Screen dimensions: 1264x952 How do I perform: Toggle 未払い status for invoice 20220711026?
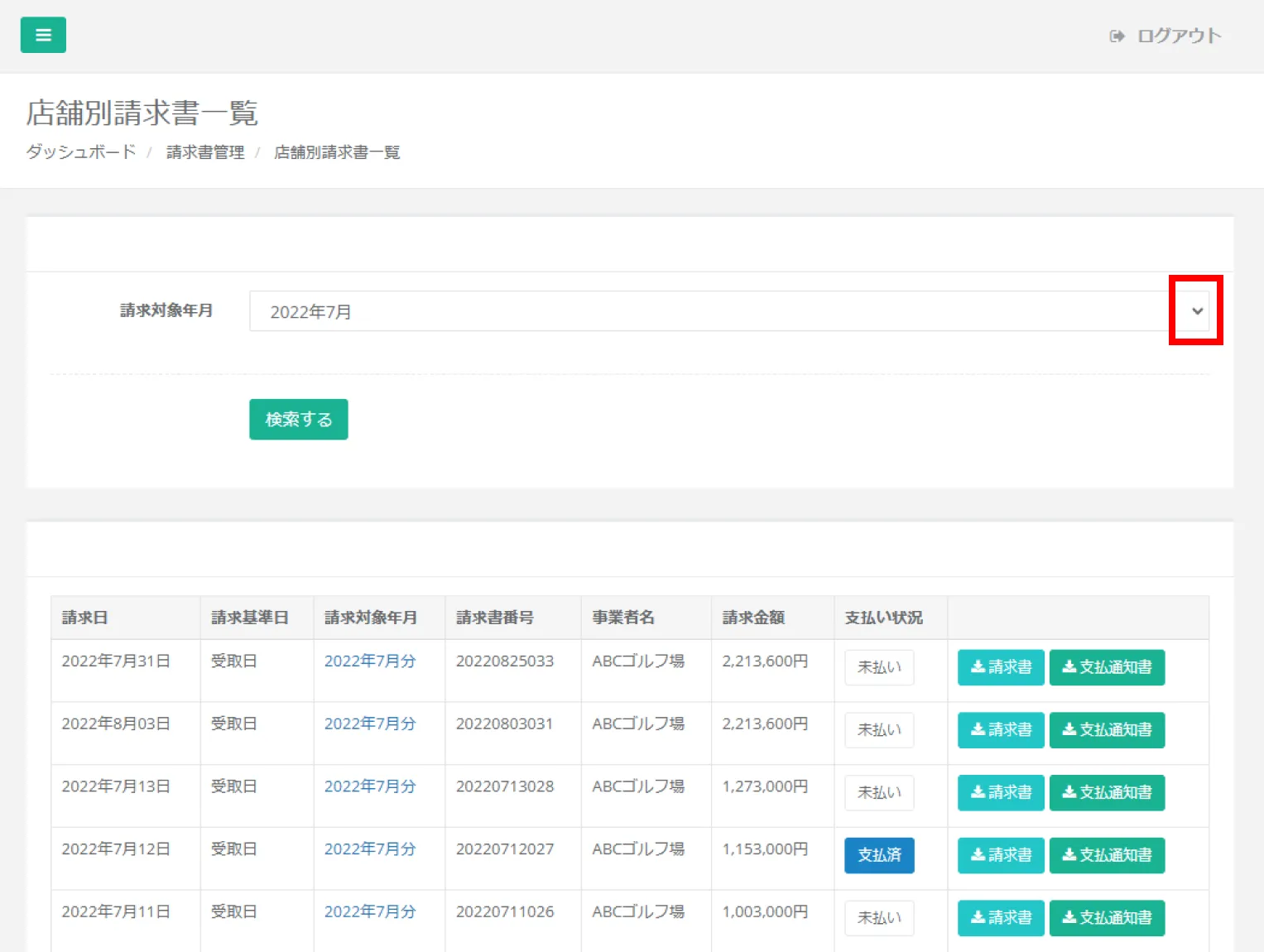tap(879, 918)
